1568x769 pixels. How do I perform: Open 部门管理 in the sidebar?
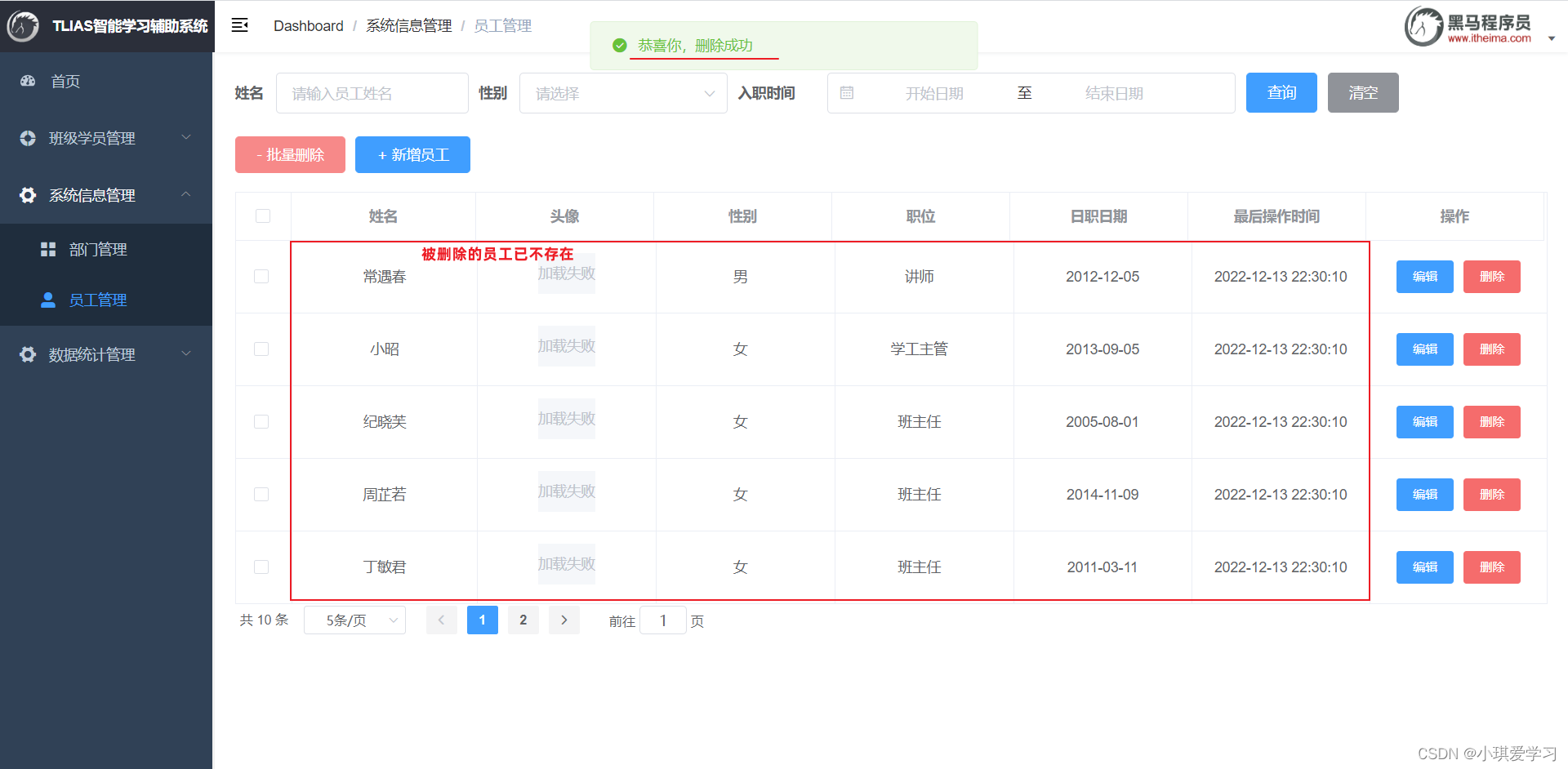pyautogui.click(x=106, y=249)
